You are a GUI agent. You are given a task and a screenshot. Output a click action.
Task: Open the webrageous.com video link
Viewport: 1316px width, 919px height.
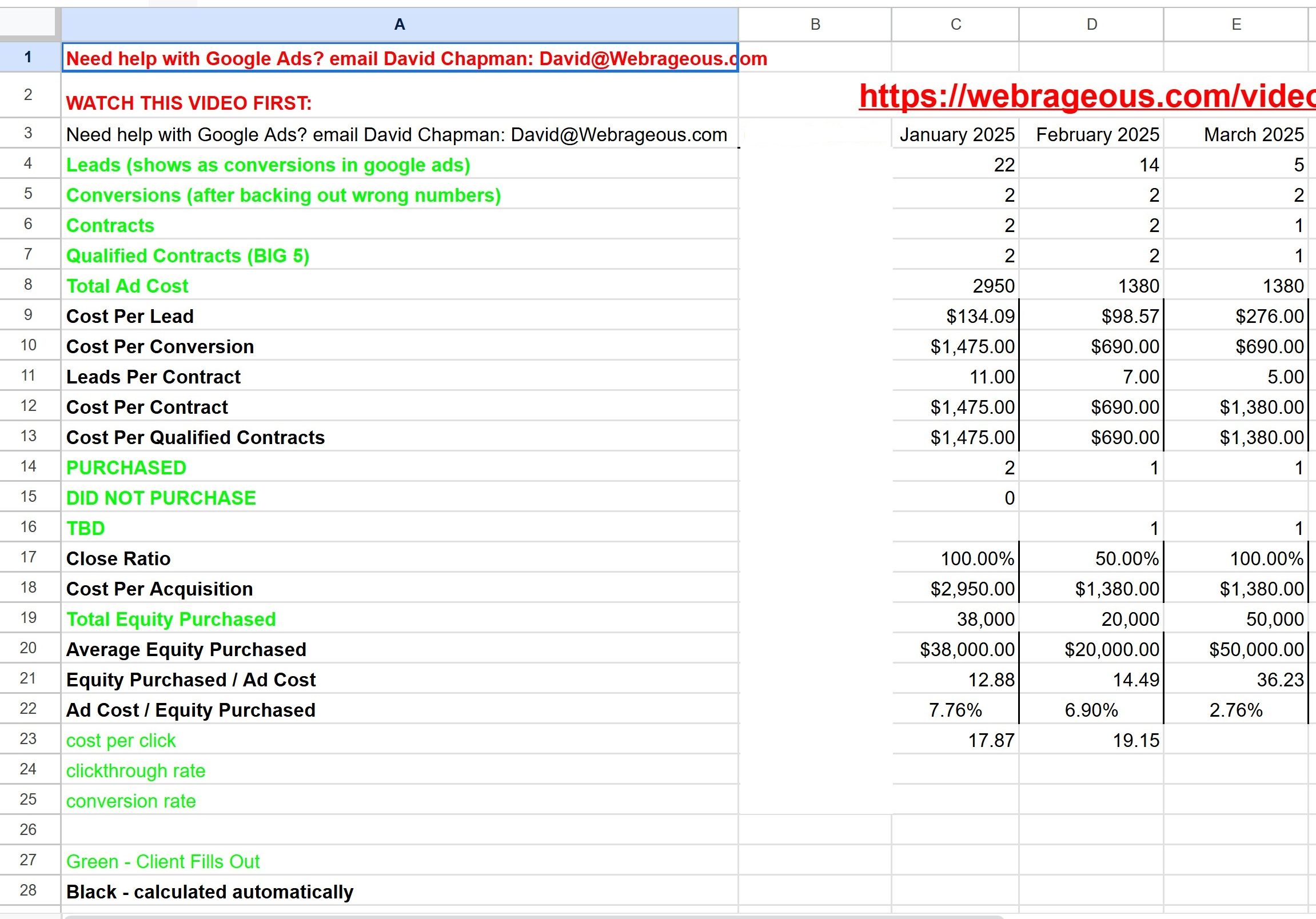(x=1087, y=95)
